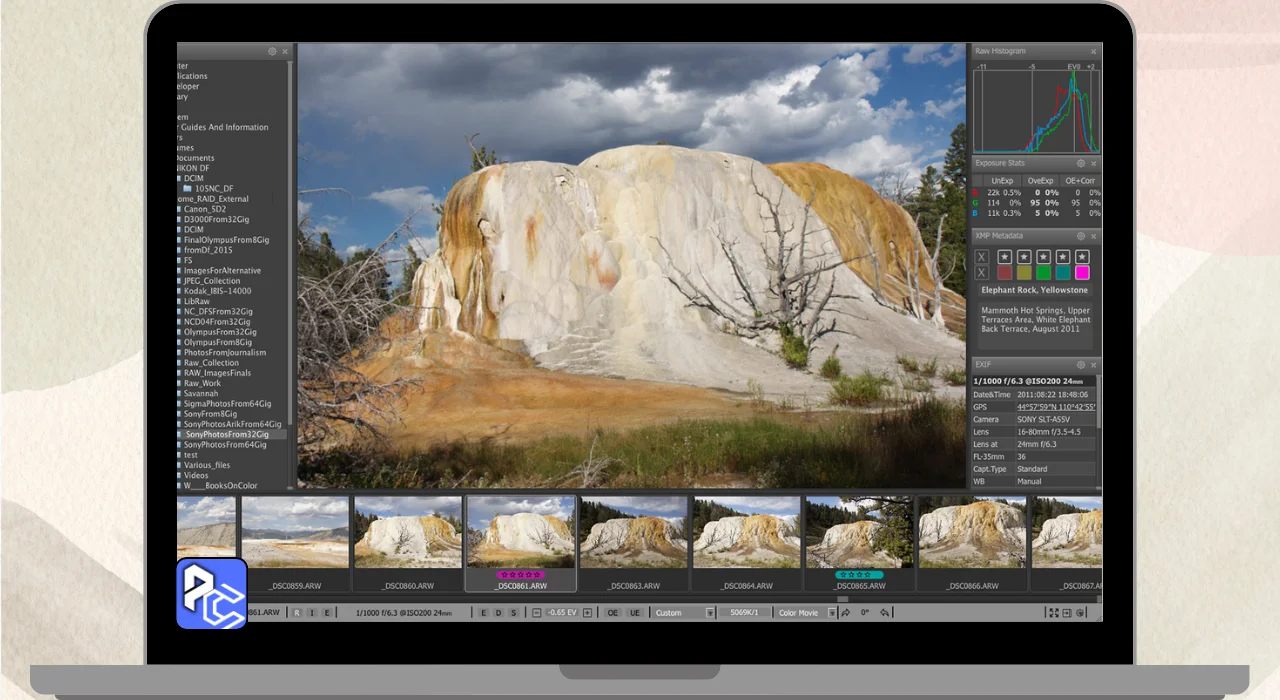The height and width of the screenshot is (700, 1280).
Task: Click GPS coordinates link in EXIF
Action: coord(1055,407)
